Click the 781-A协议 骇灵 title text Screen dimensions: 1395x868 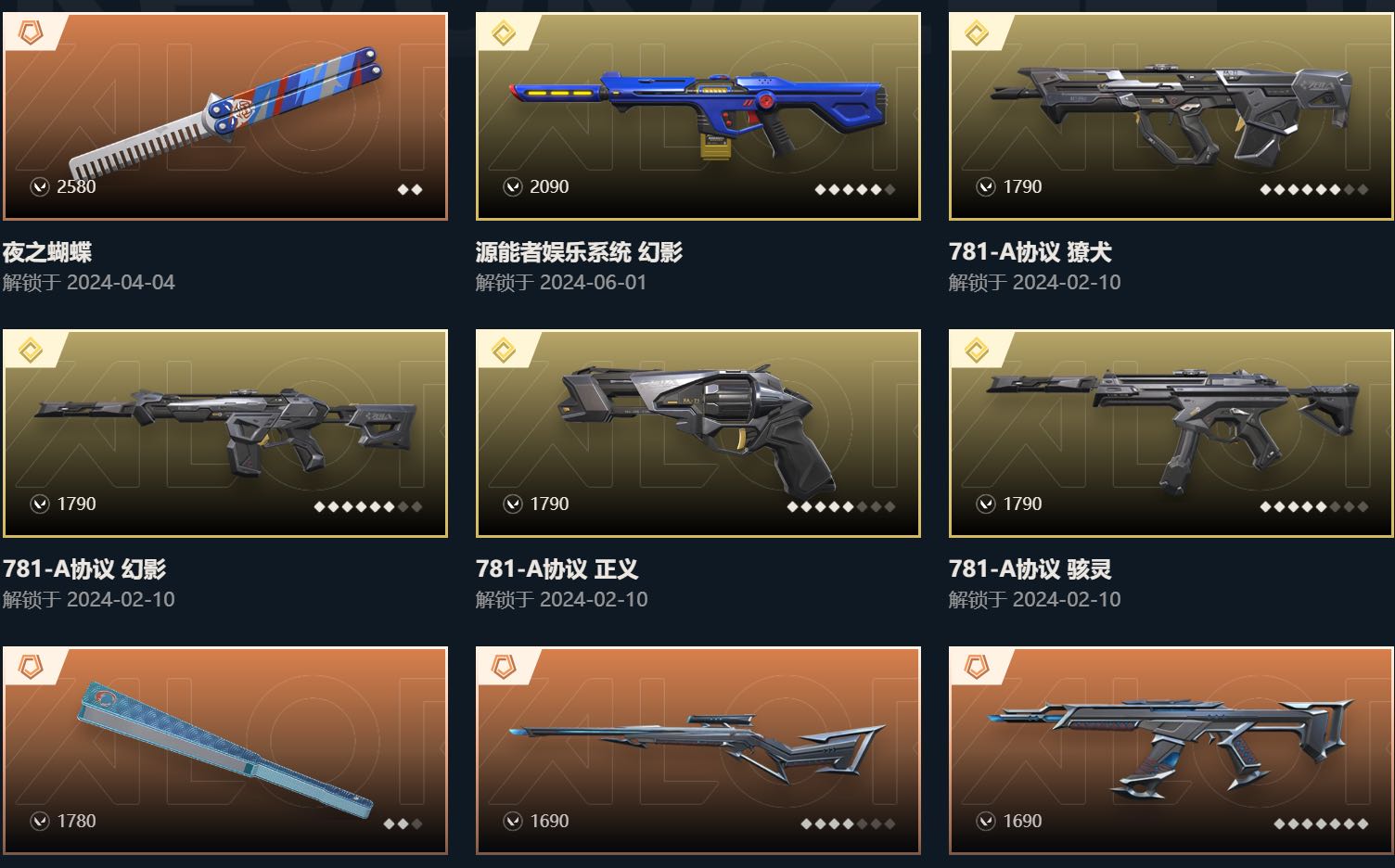(x=1030, y=569)
